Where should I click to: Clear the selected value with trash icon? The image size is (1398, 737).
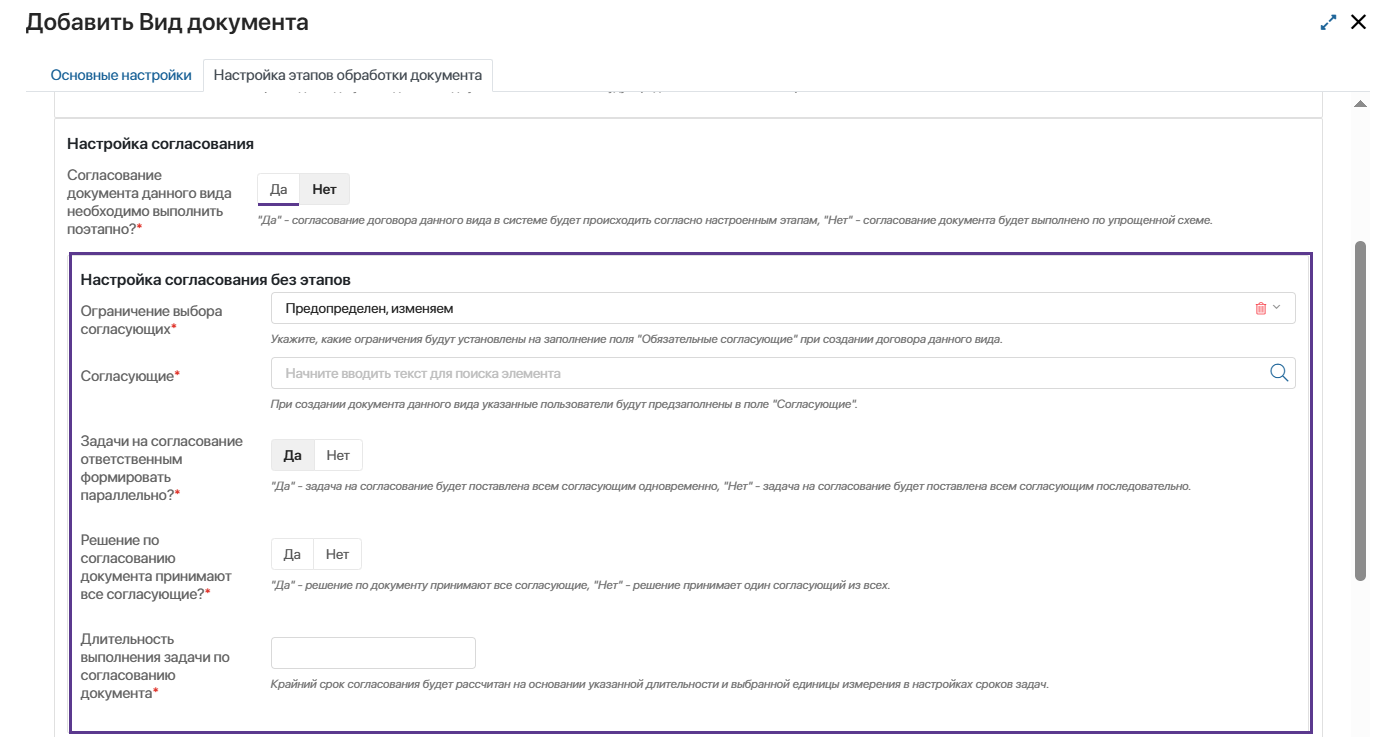[x=1260, y=309]
